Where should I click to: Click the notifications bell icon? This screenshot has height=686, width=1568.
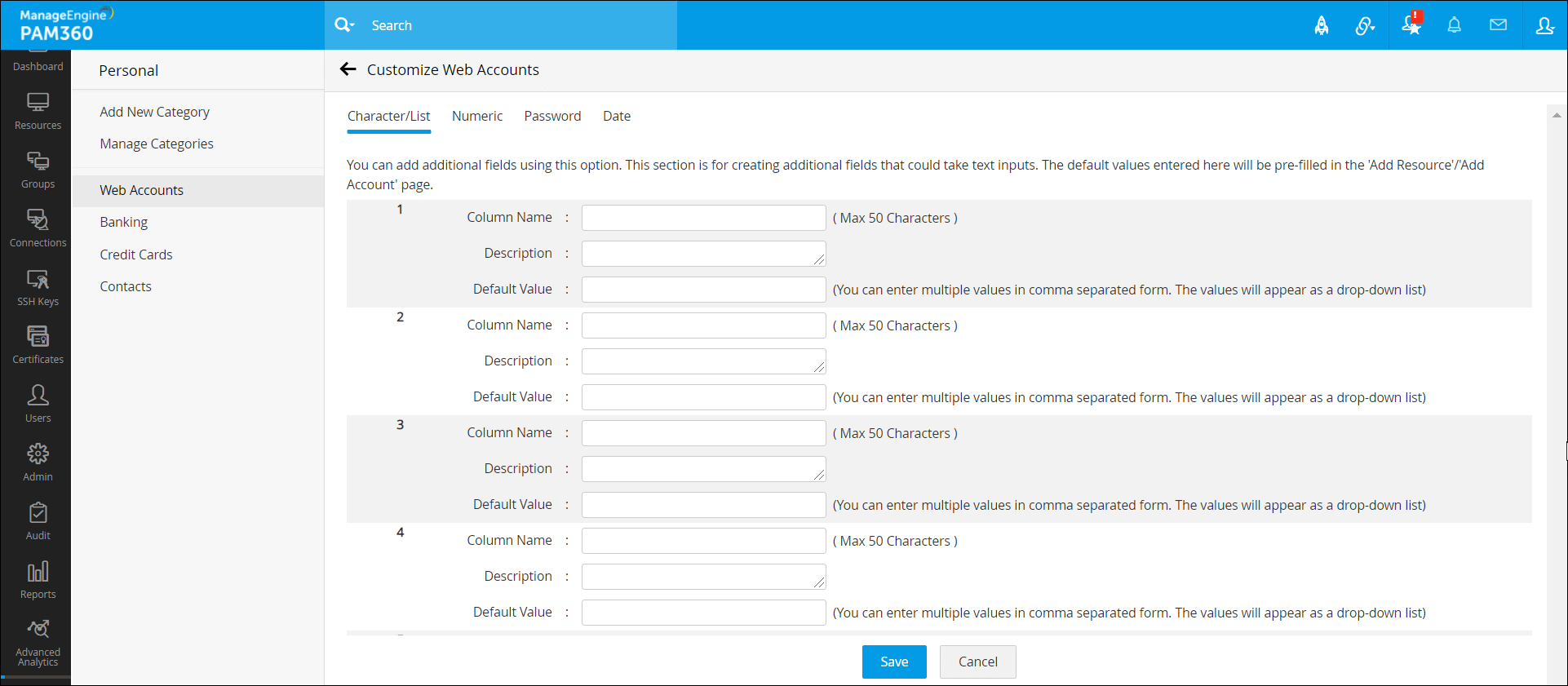(1454, 25)
